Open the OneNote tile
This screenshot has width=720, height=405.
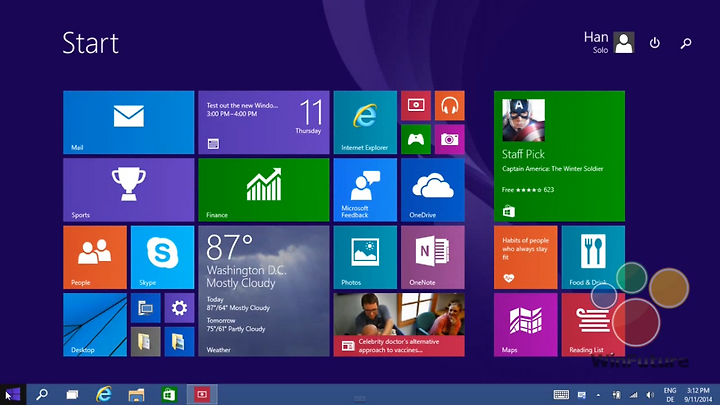[x=433, y=257]
